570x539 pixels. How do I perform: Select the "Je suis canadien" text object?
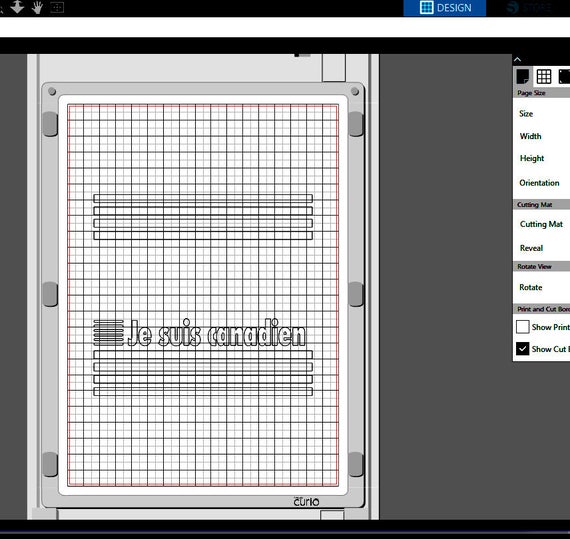click(217, 333)
